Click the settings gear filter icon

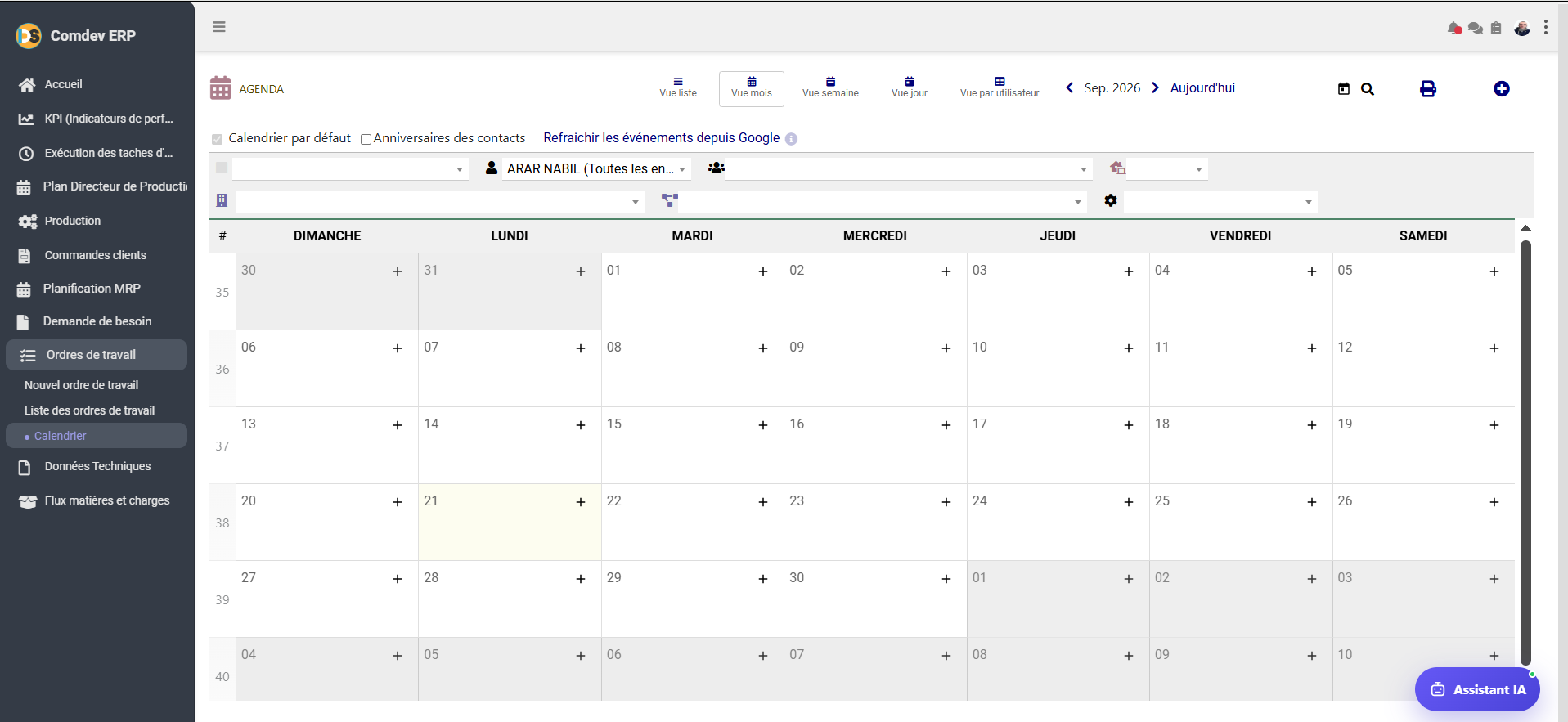1111,200
